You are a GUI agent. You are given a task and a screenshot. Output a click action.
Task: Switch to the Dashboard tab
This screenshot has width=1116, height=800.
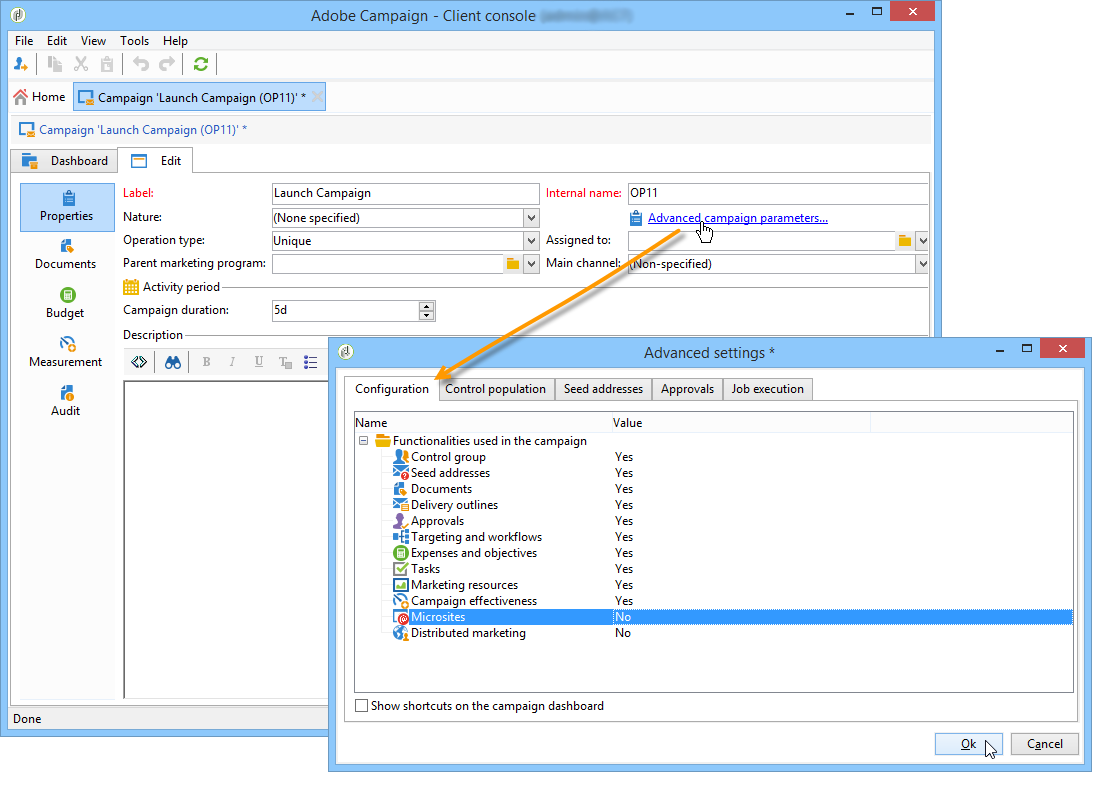(65, 161)
